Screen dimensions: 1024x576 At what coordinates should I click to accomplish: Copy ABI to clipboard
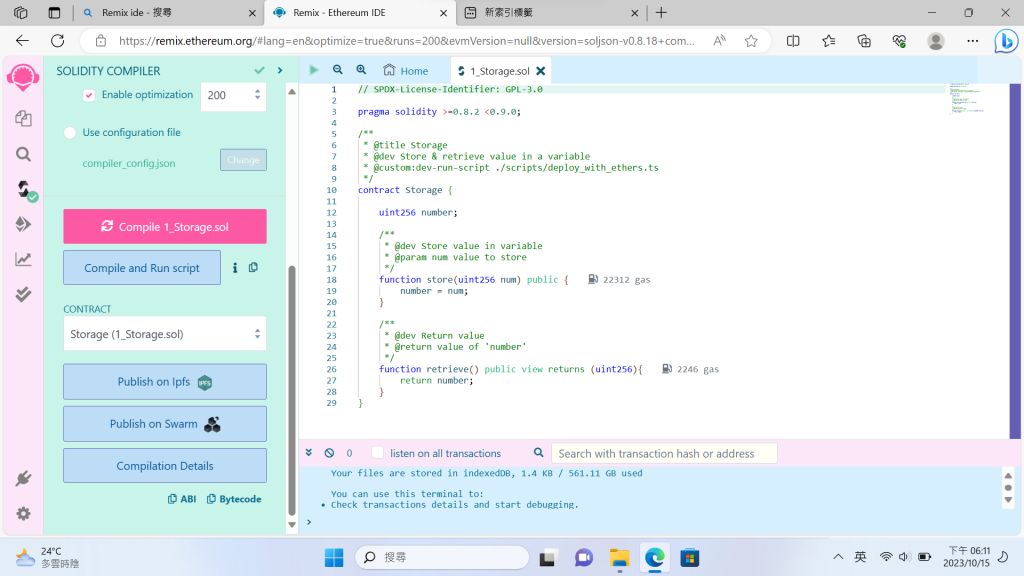pyautogui.click(x=182, y=499)
